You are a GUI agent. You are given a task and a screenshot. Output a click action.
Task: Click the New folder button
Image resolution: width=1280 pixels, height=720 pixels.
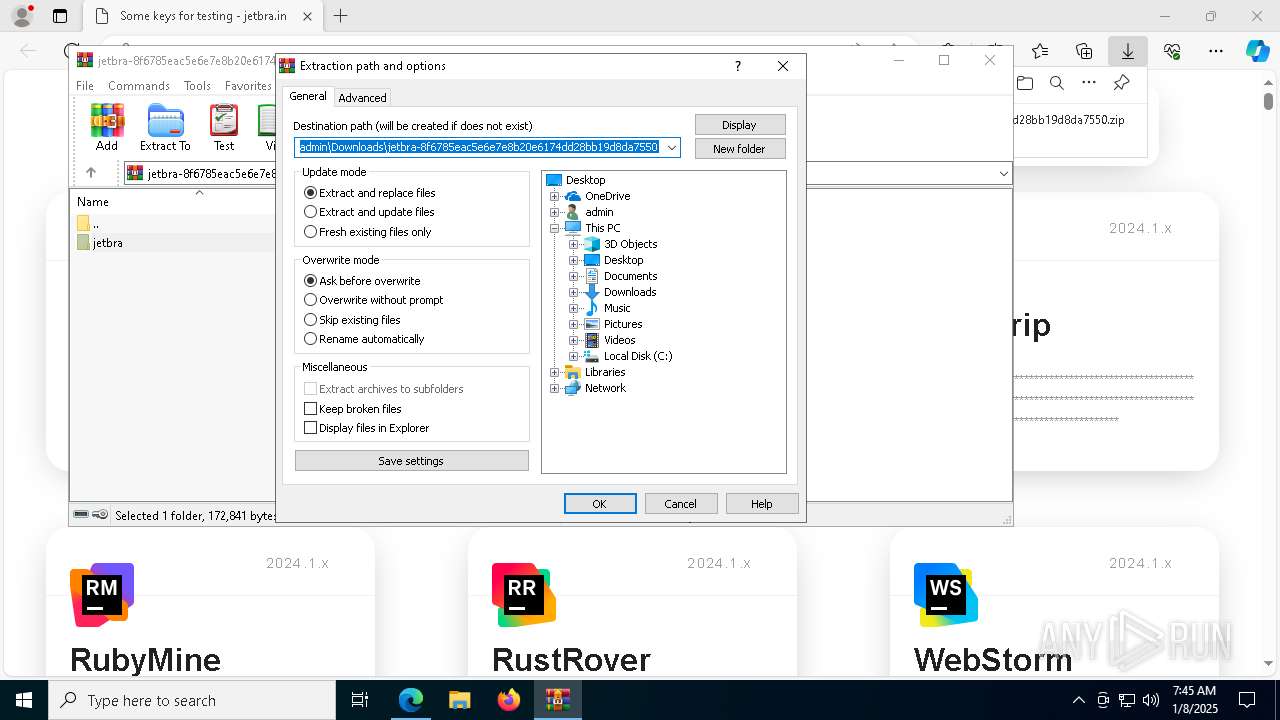(740, 149)
